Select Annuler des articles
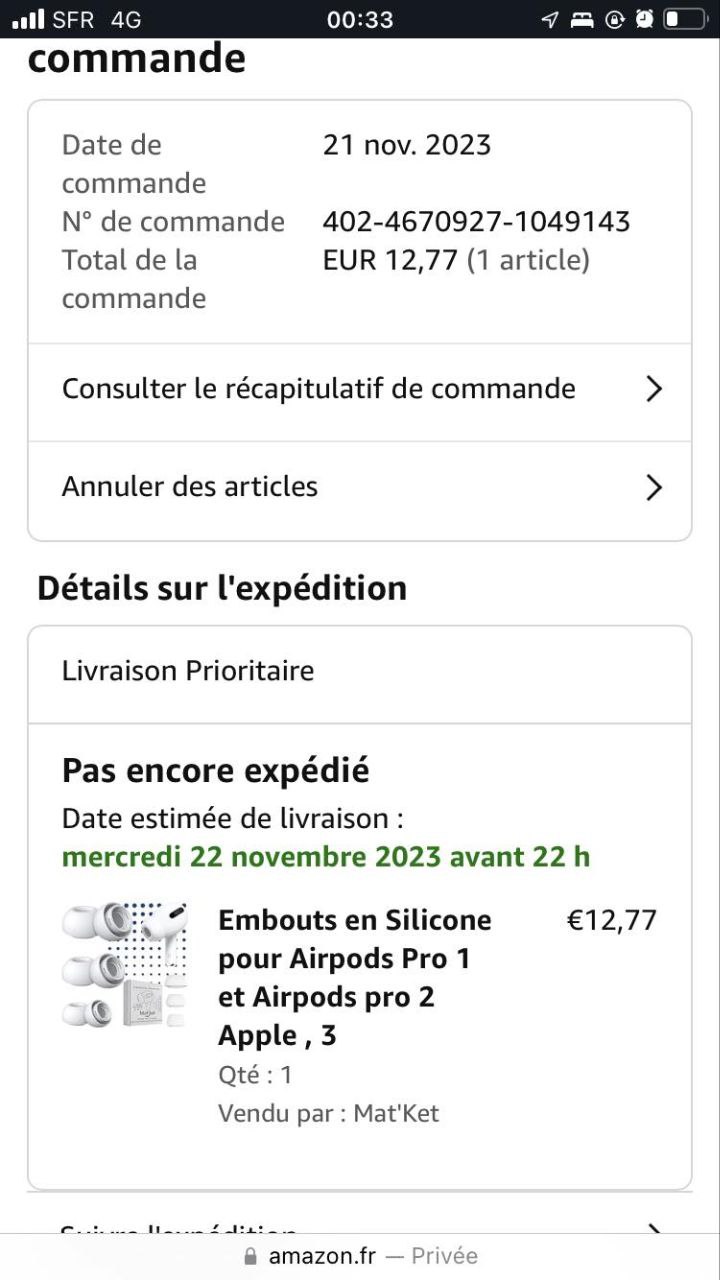 pyautogui.click(x=190, y=487)
